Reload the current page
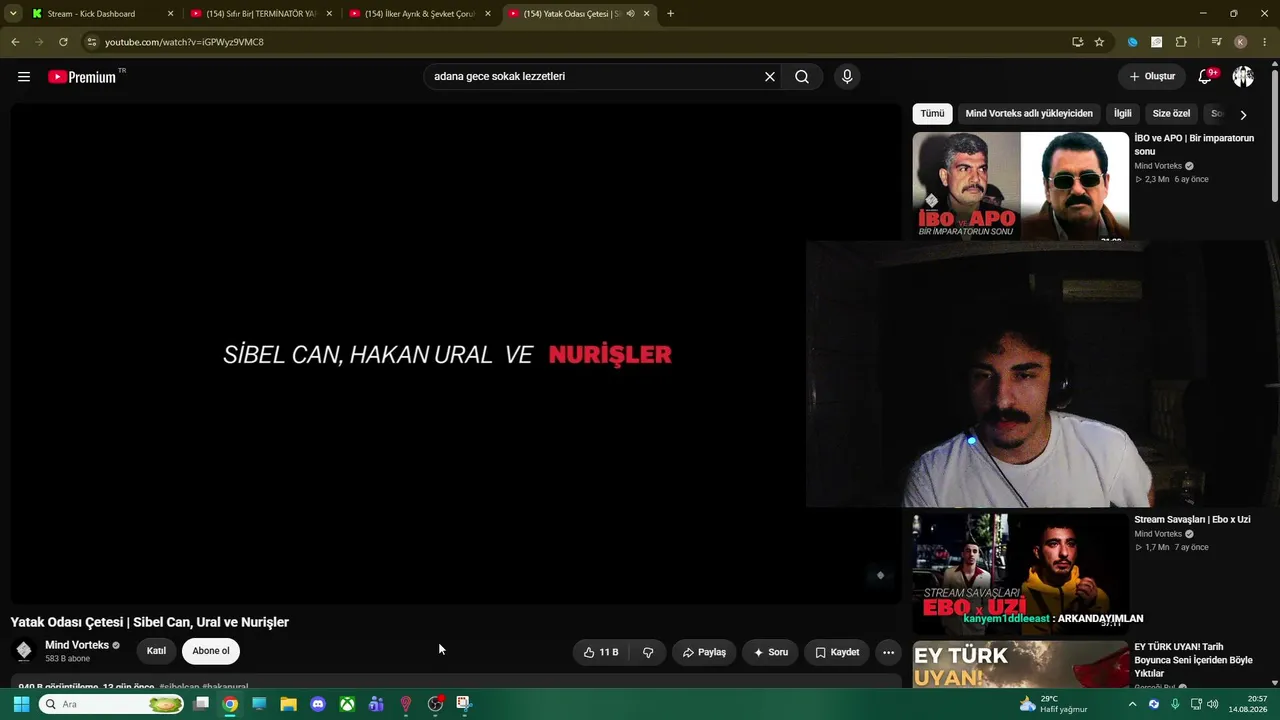 pyautogui.click(x=63, y=42)
